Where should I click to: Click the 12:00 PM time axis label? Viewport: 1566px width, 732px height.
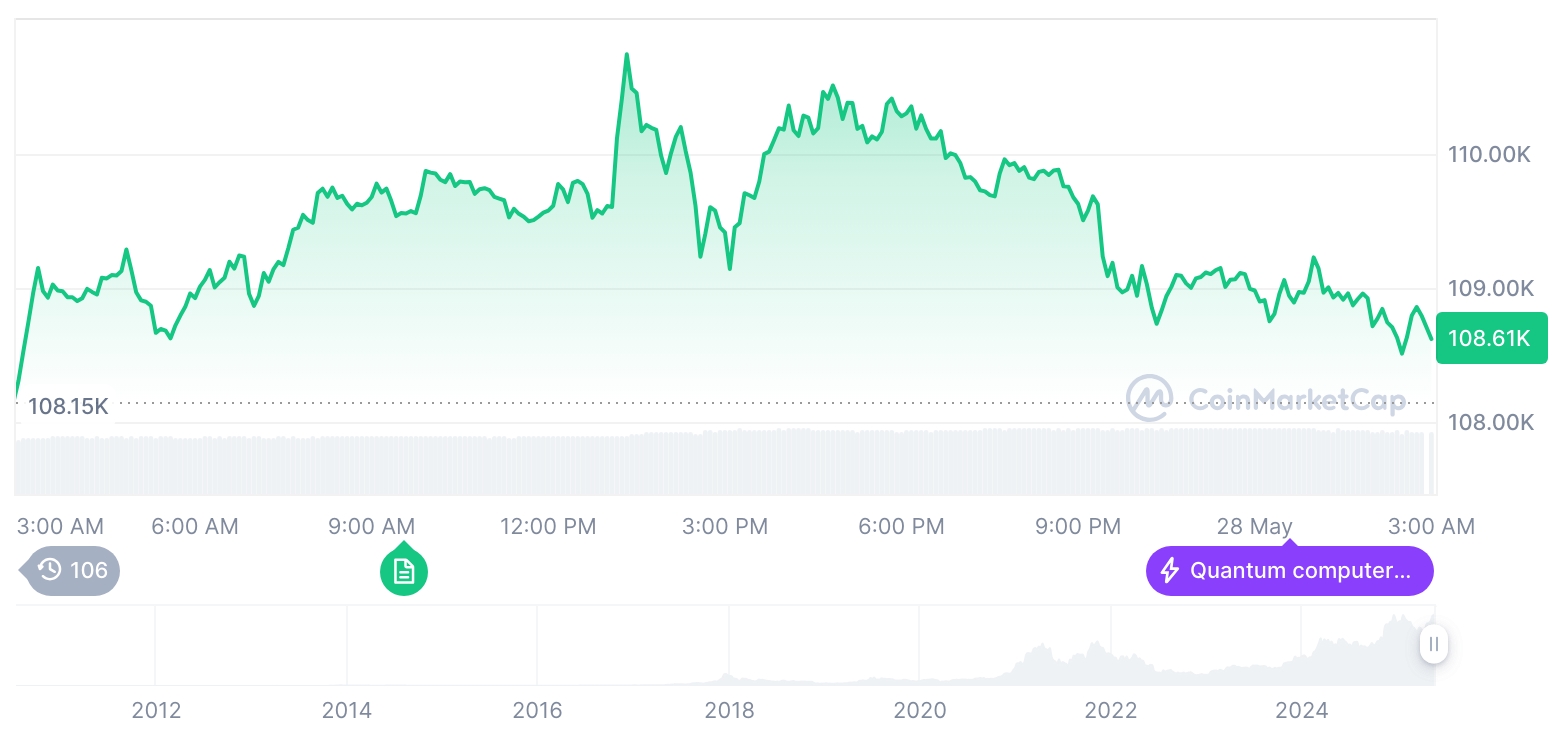coord(548,526)
